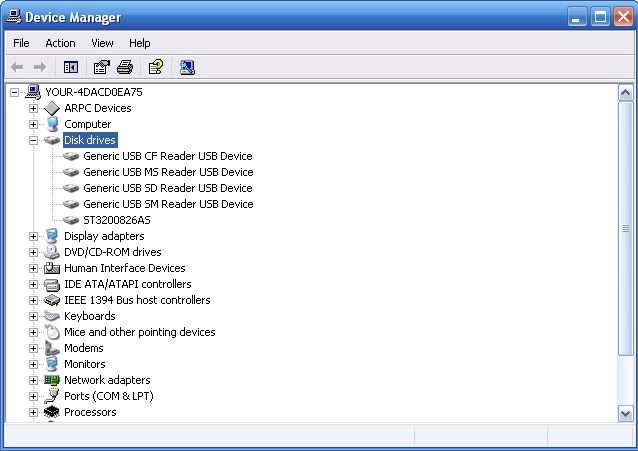
Task: Click the Processors chip icon
Action: click(52, 412)
